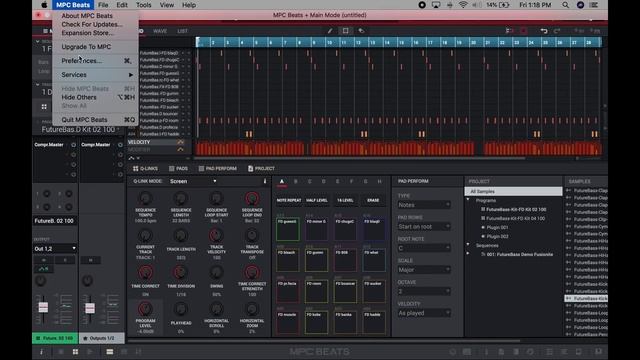Open the PAD PERFORM tab
This screenshot has width=640, height=360.
(217, 169)
